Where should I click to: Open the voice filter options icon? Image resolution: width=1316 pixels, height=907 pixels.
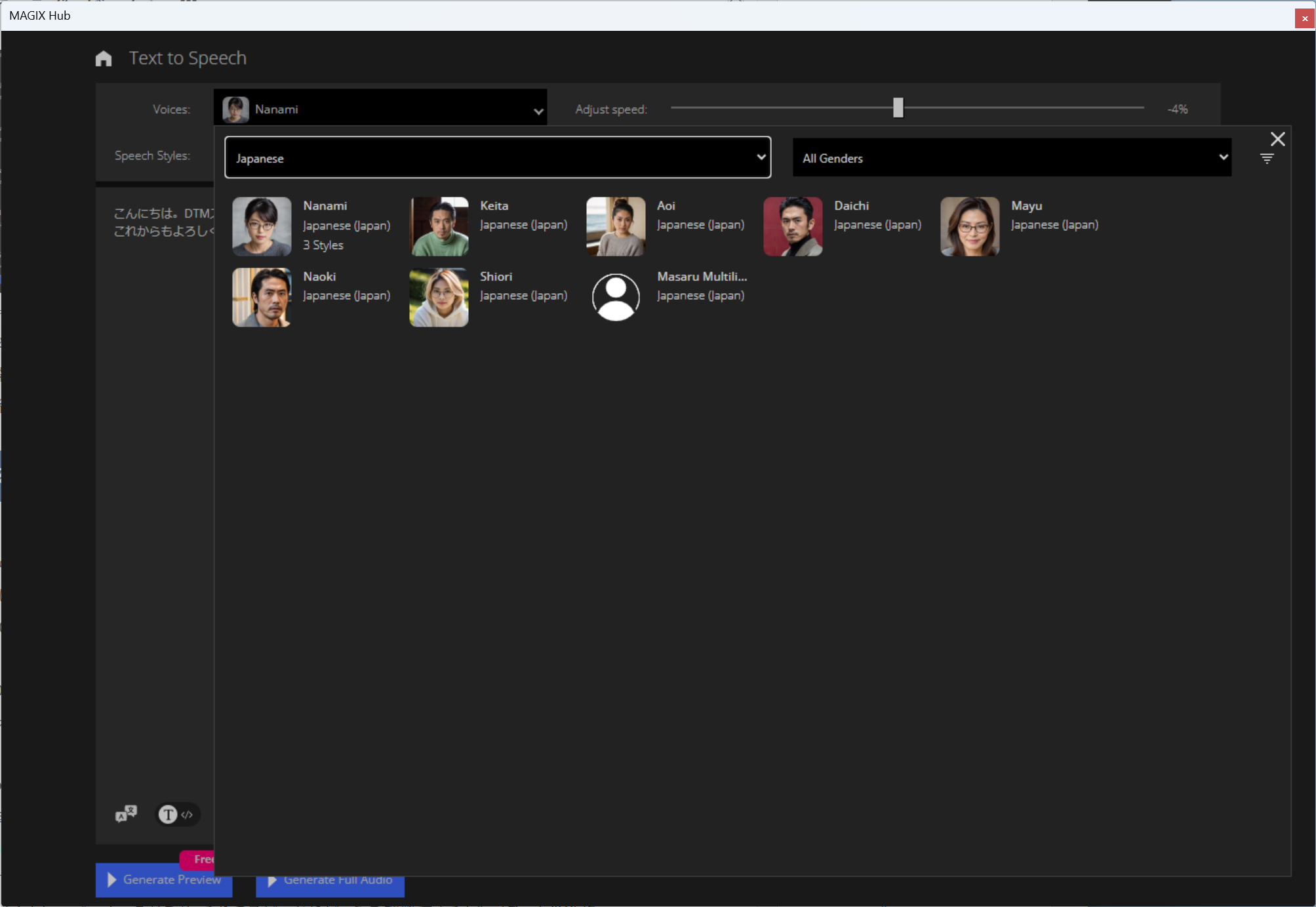[1267, 159]
